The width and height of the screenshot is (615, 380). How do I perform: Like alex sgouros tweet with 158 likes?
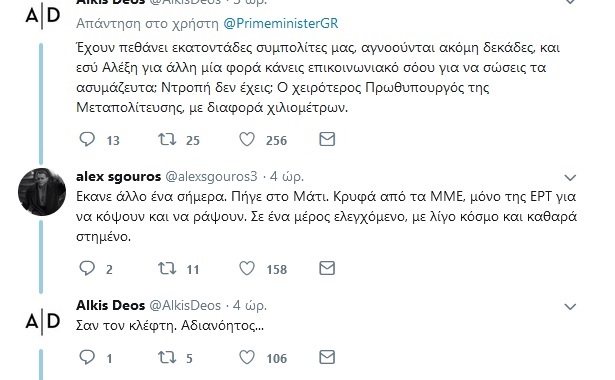click(x=247, y=268)
